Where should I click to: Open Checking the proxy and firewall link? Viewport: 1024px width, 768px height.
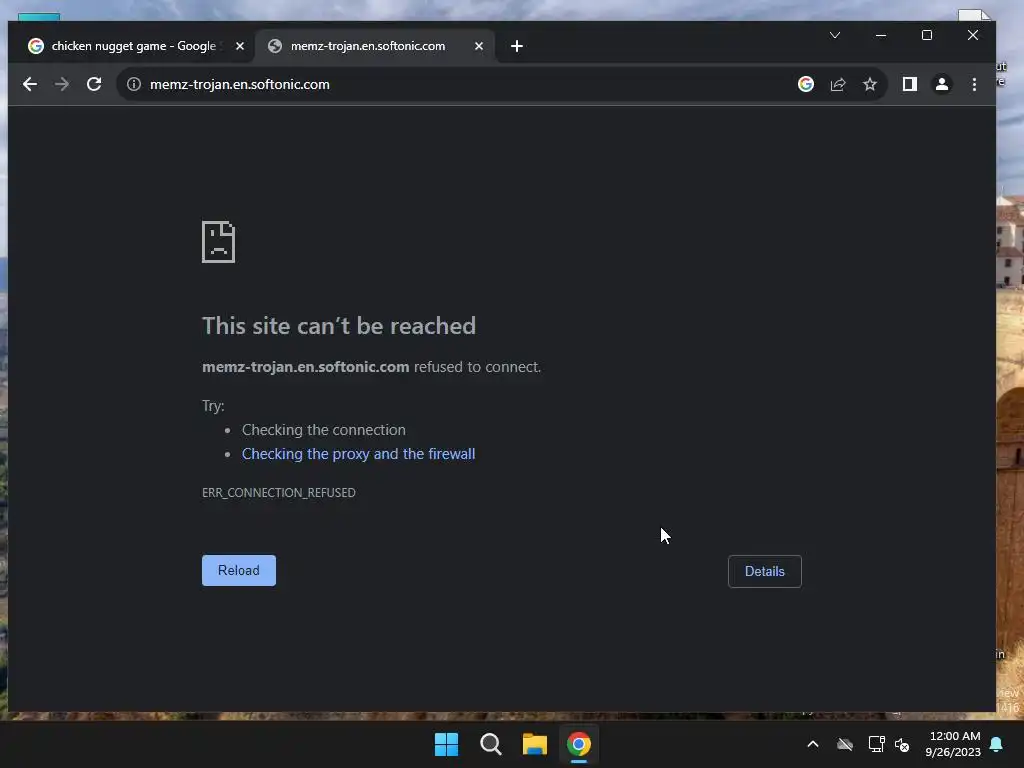point(359,454)
